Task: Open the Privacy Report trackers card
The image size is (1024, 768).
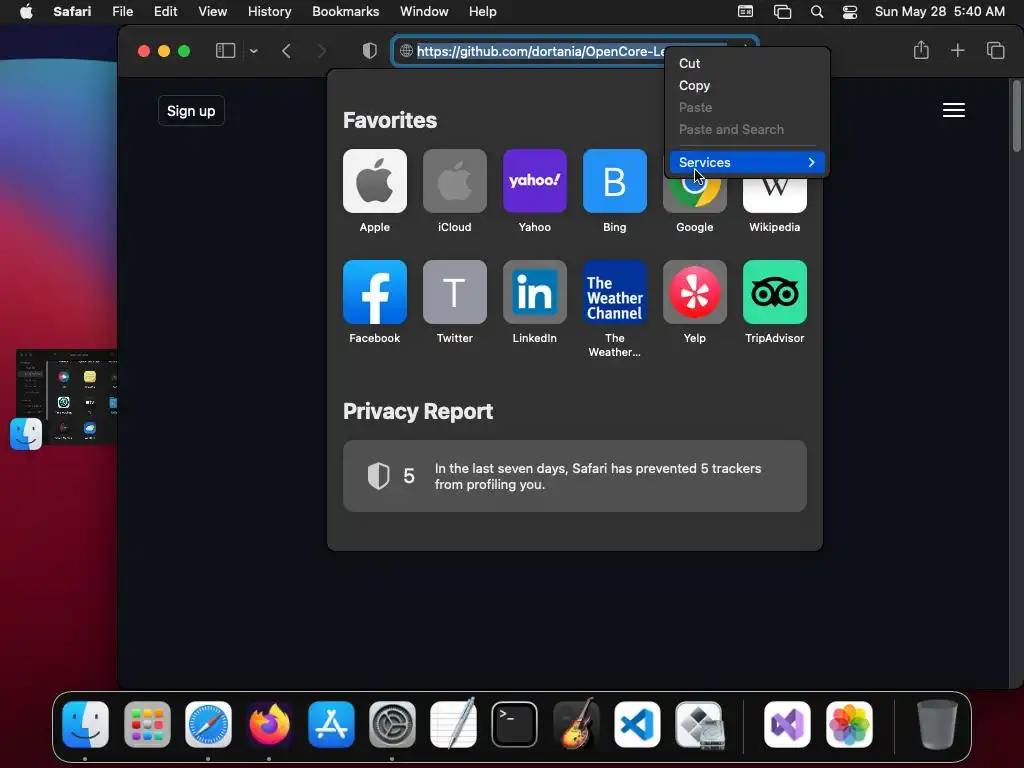Action: pyautogui.click(x=575, y=476)
